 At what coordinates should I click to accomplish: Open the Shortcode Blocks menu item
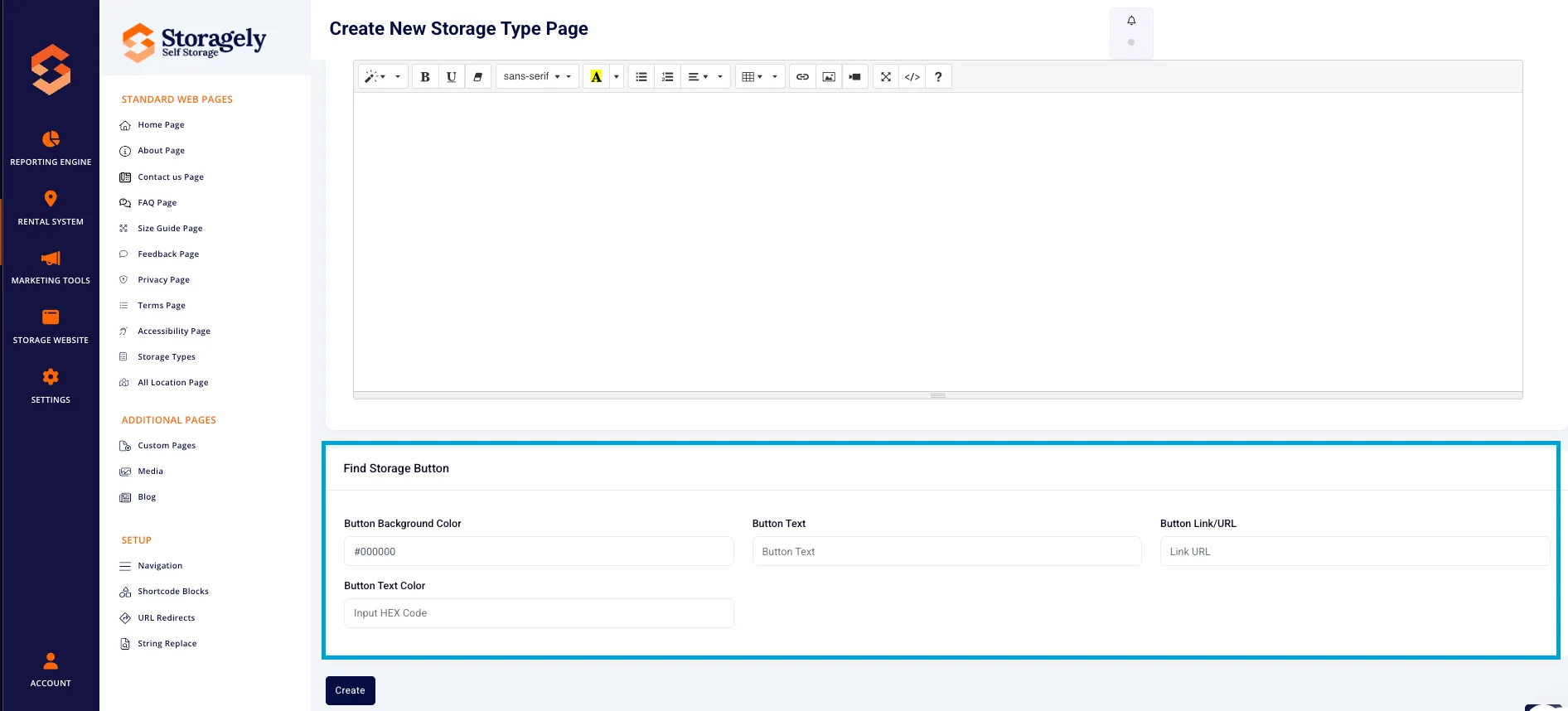point(172,592)
